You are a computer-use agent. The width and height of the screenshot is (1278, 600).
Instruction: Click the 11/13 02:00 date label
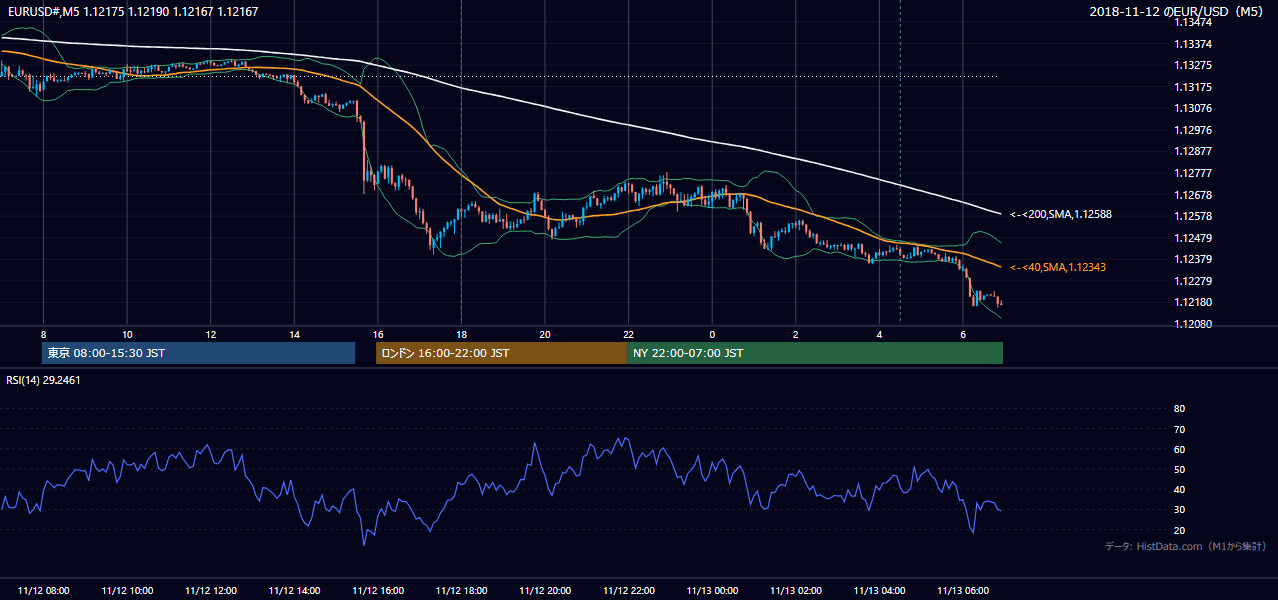[796, 591]
